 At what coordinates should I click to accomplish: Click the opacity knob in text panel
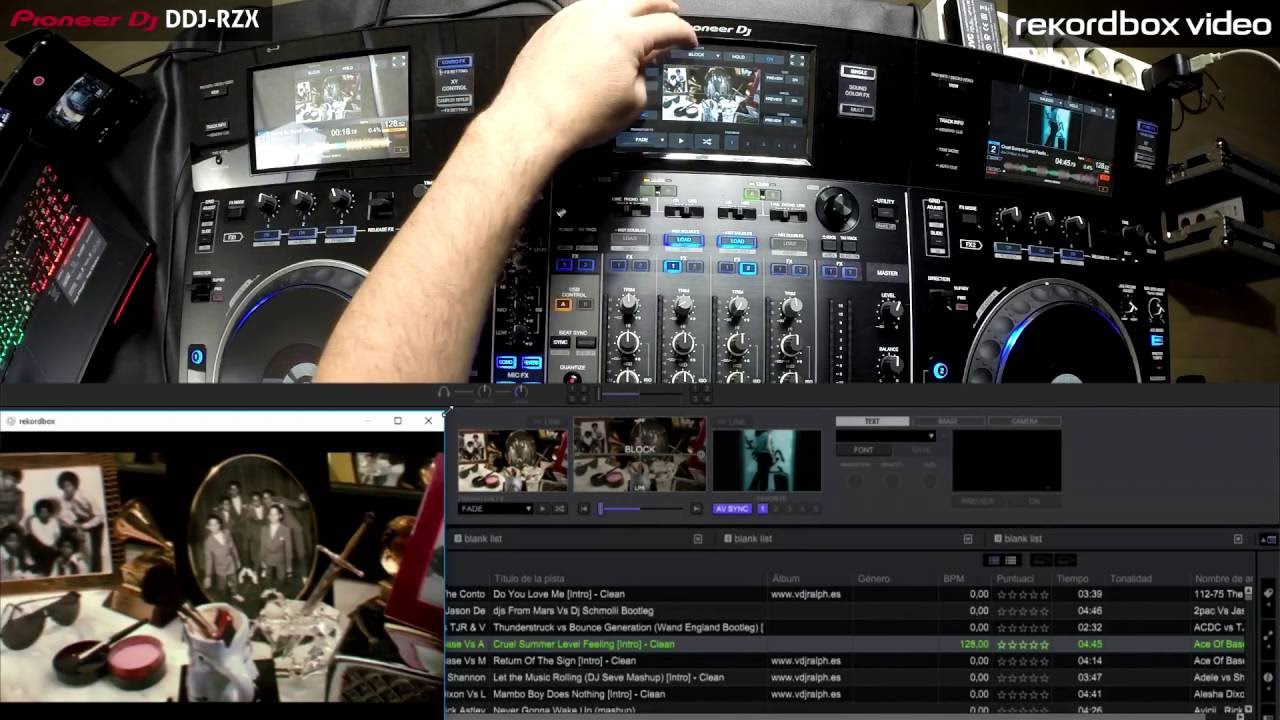pyautogui.click(x=892, y=481)
